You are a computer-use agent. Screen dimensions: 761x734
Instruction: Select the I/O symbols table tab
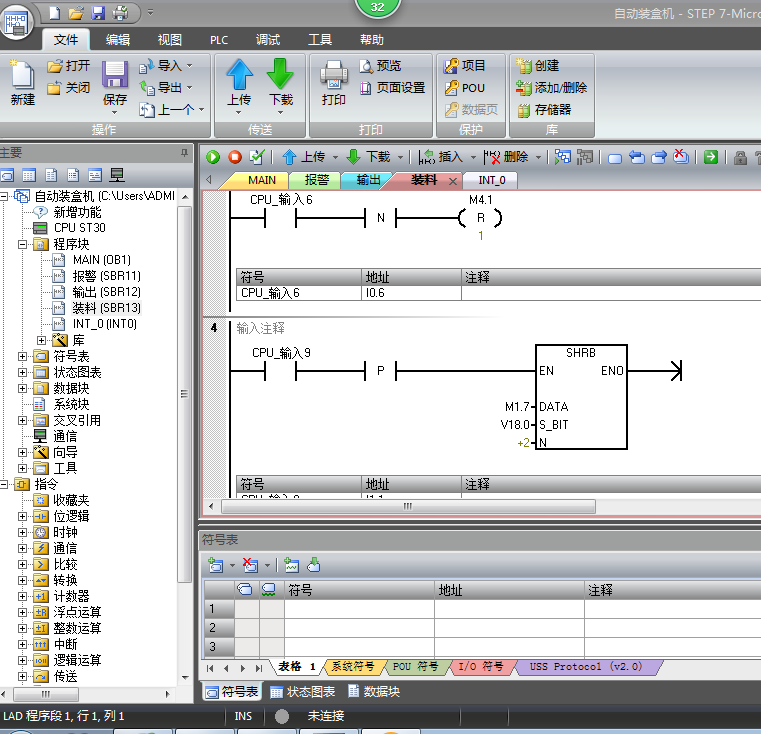tap(481, 667)
